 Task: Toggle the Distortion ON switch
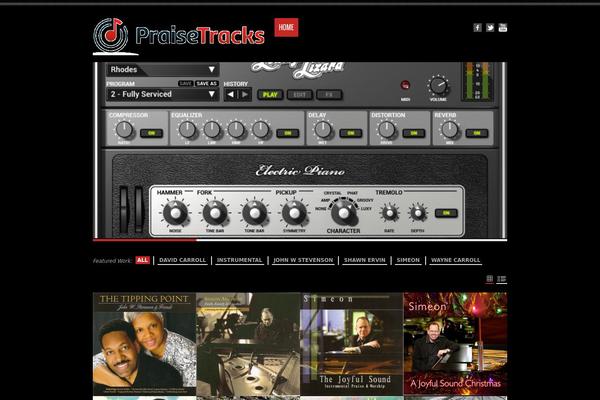pos(414,133)
